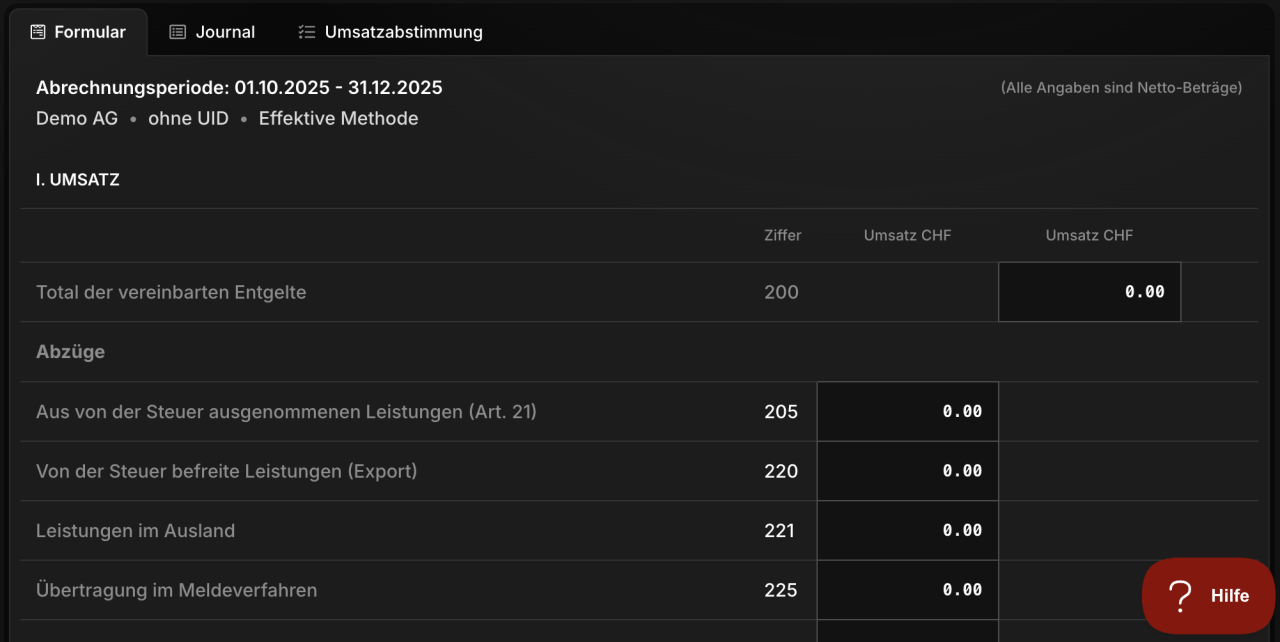Select the Formular tab

[78, 32]
